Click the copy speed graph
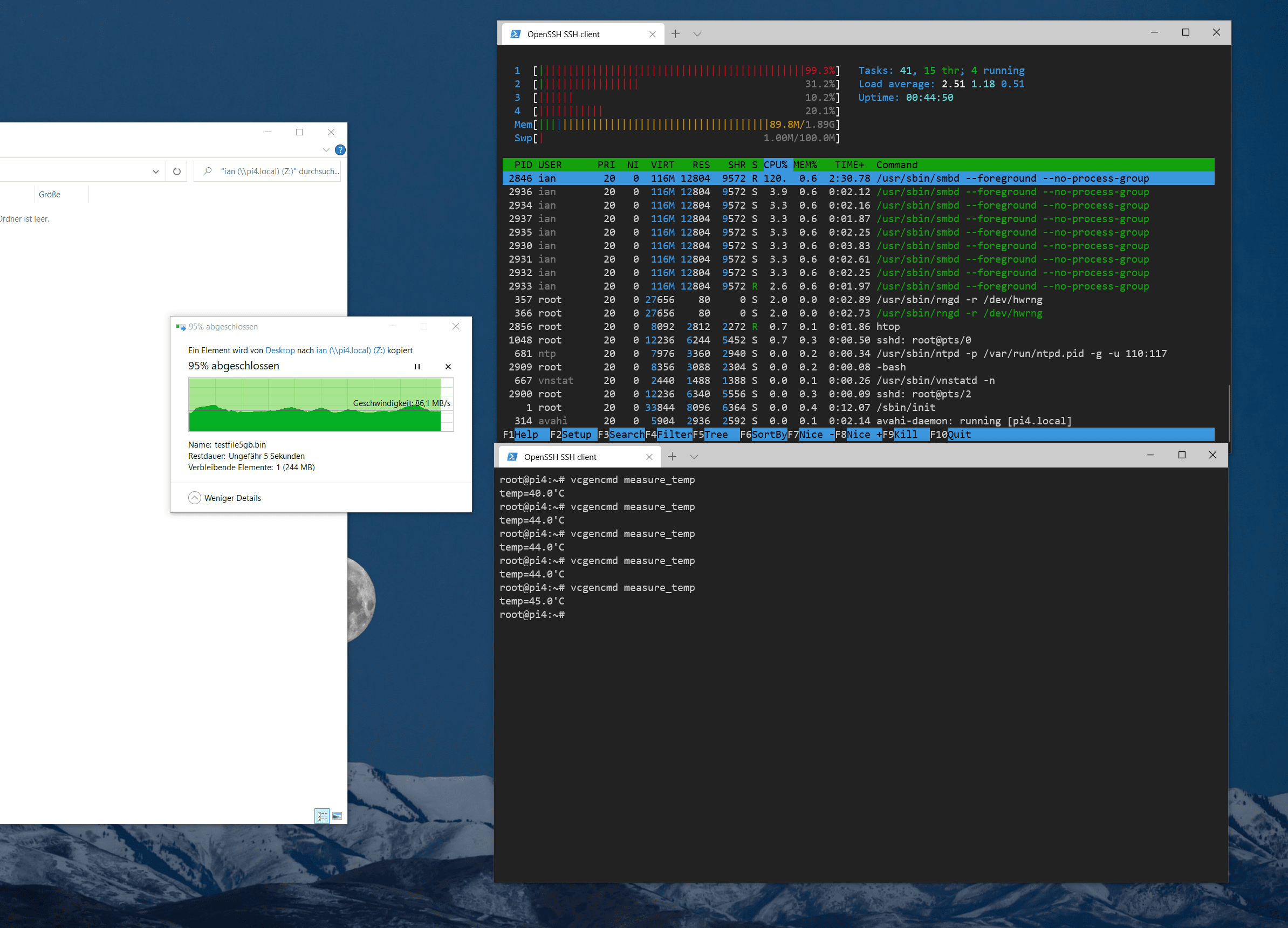Screen dimensions: 1288x928 pos(321,405)
